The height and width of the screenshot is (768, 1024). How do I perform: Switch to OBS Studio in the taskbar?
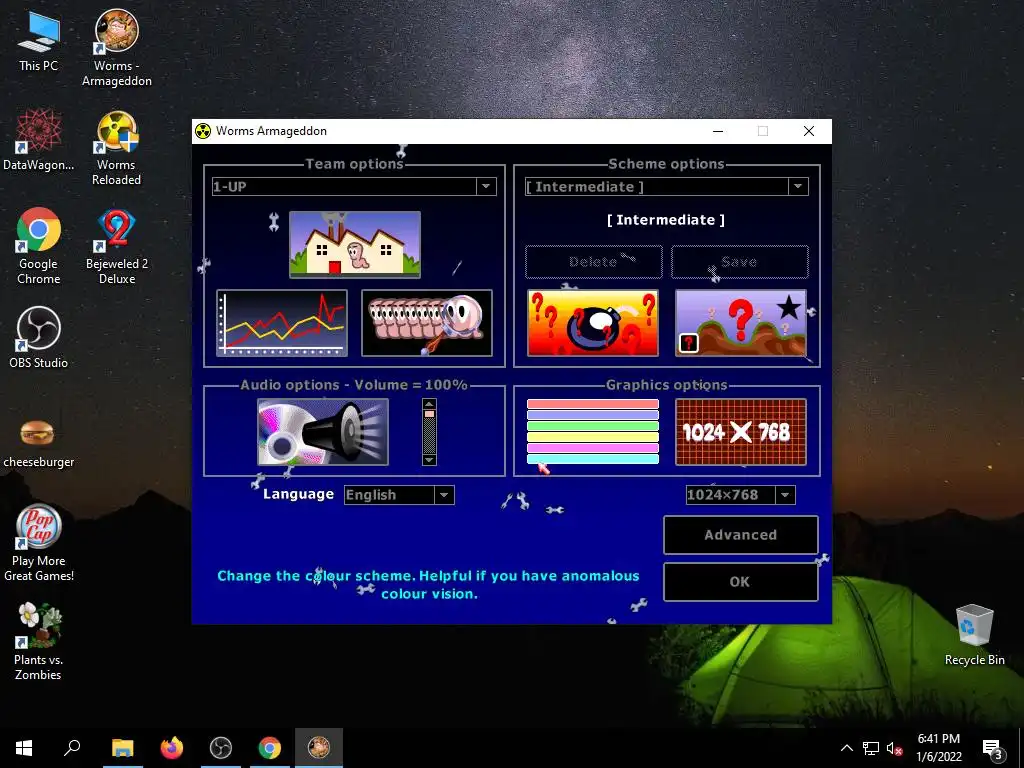click(221, 748)
